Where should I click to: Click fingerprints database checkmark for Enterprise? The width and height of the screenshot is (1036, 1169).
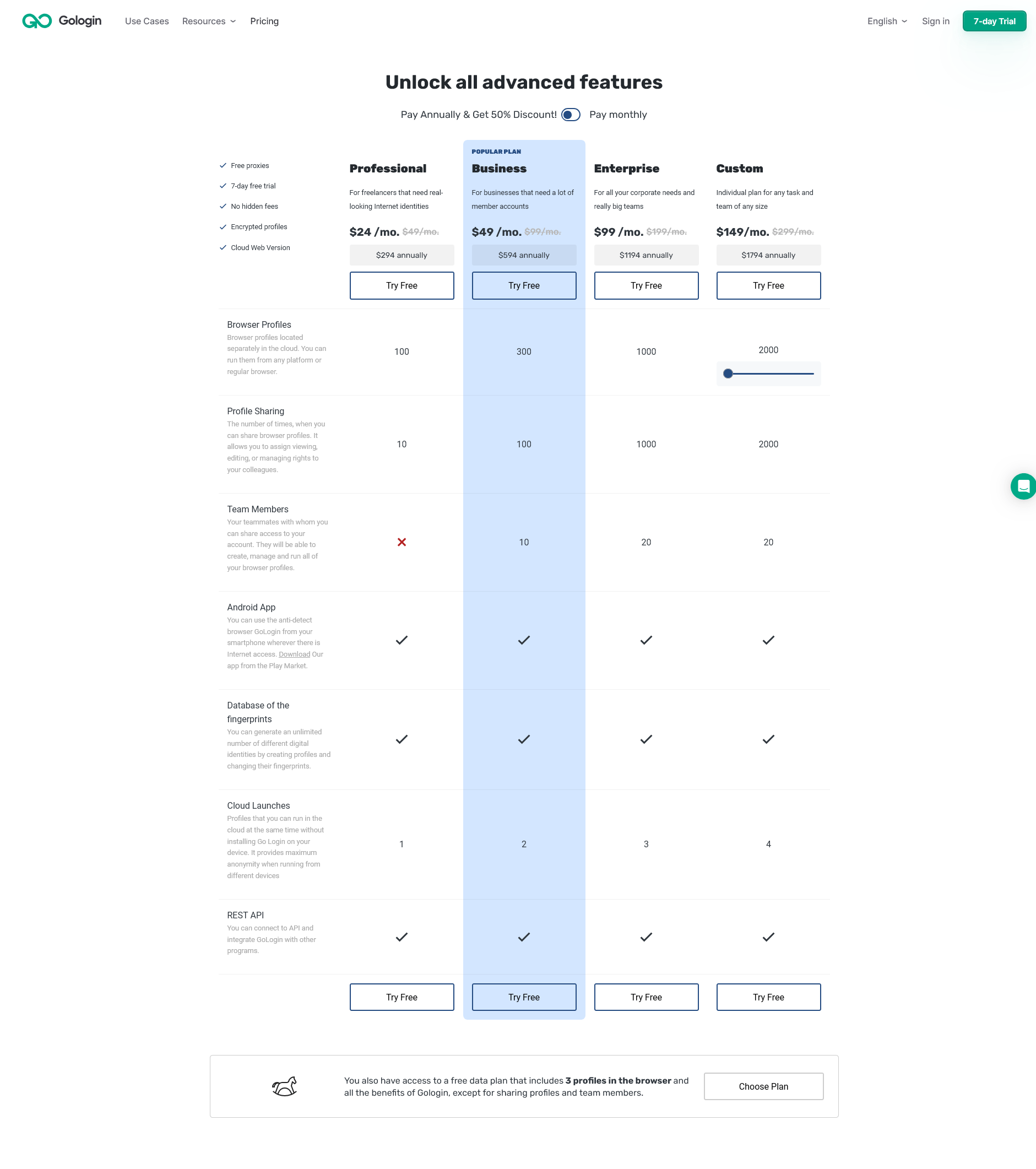coord(646,739)
